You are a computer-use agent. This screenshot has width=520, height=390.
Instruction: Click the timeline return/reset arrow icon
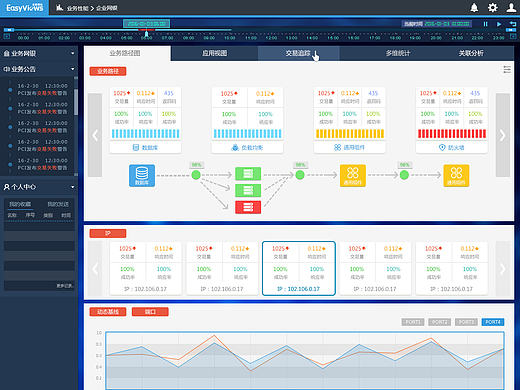[512, 24]
